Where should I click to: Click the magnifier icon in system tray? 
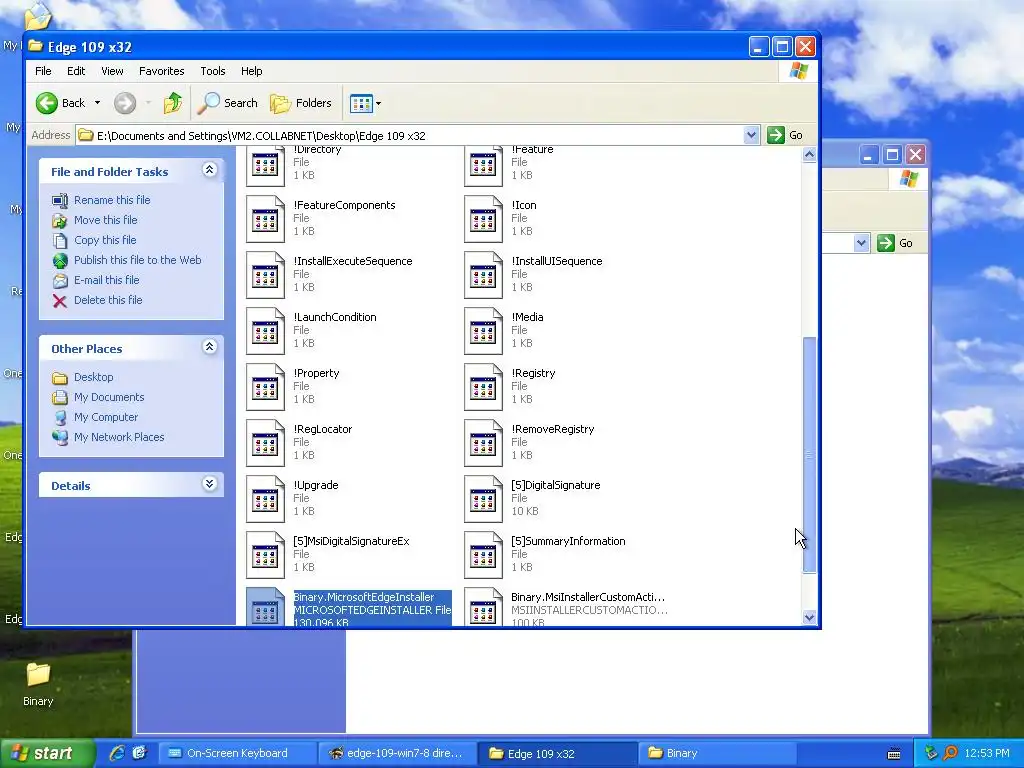[950, 753]
